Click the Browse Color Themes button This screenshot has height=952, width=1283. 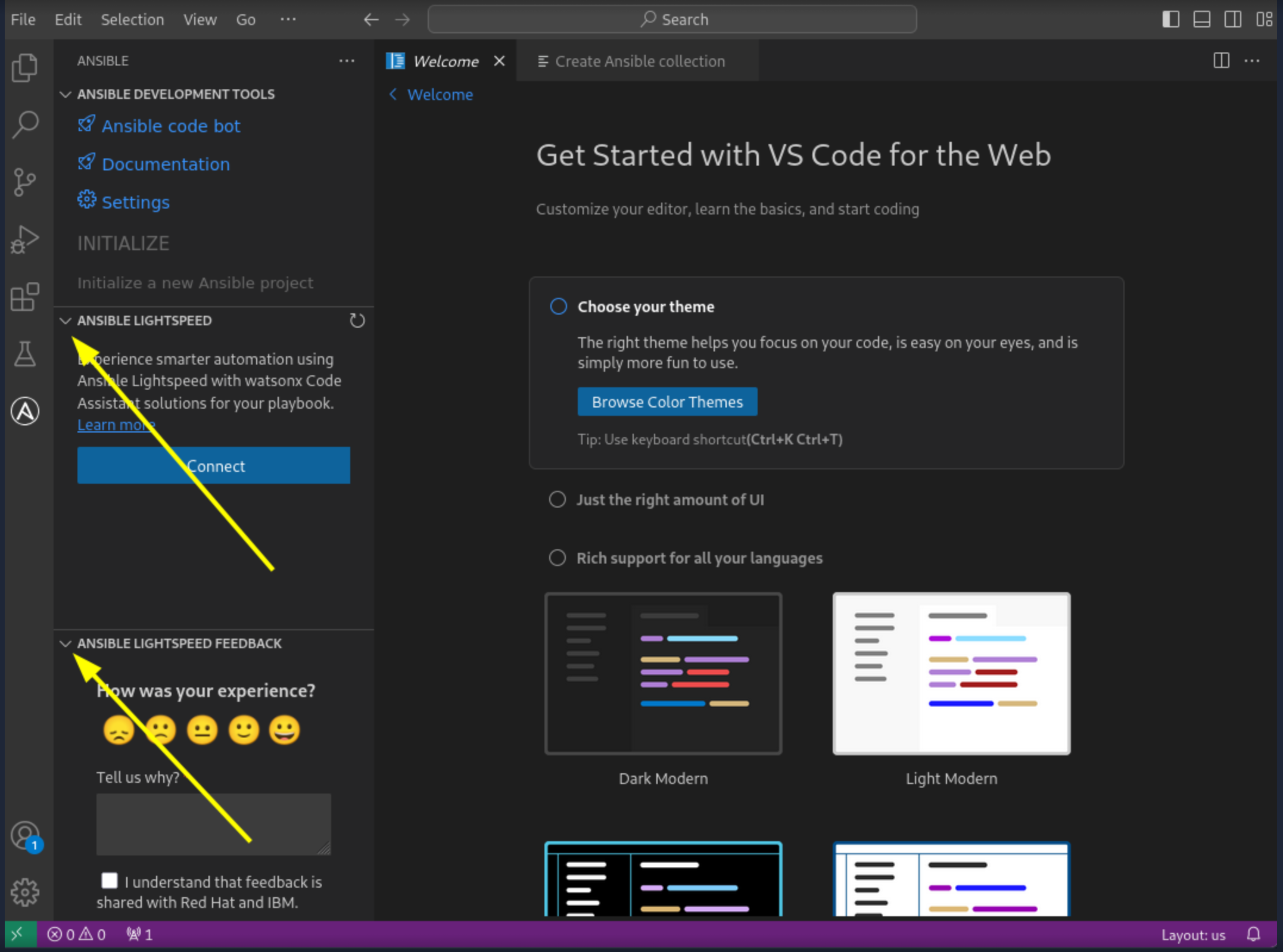667,402
